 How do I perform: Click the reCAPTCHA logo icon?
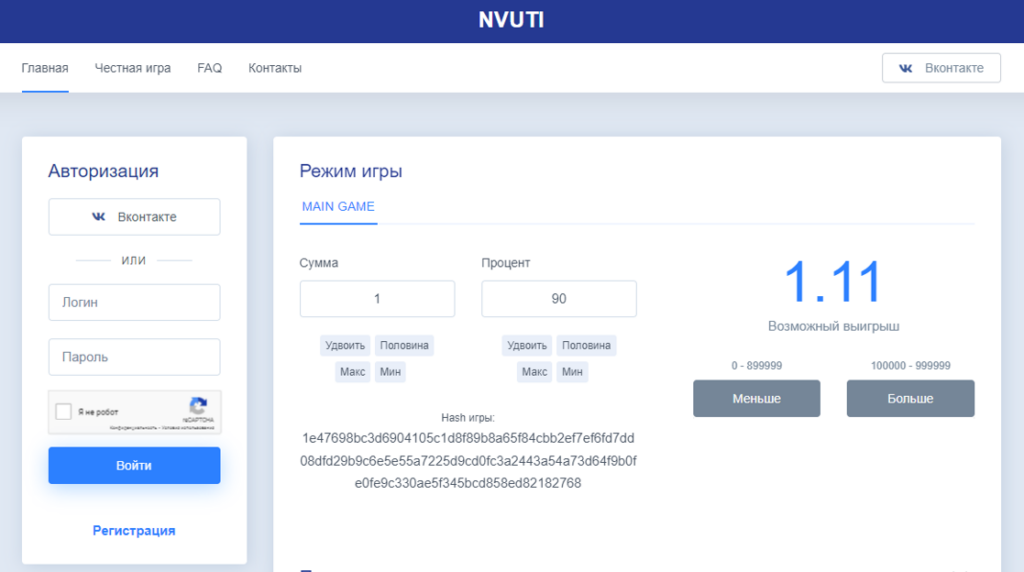click(199, 406)
